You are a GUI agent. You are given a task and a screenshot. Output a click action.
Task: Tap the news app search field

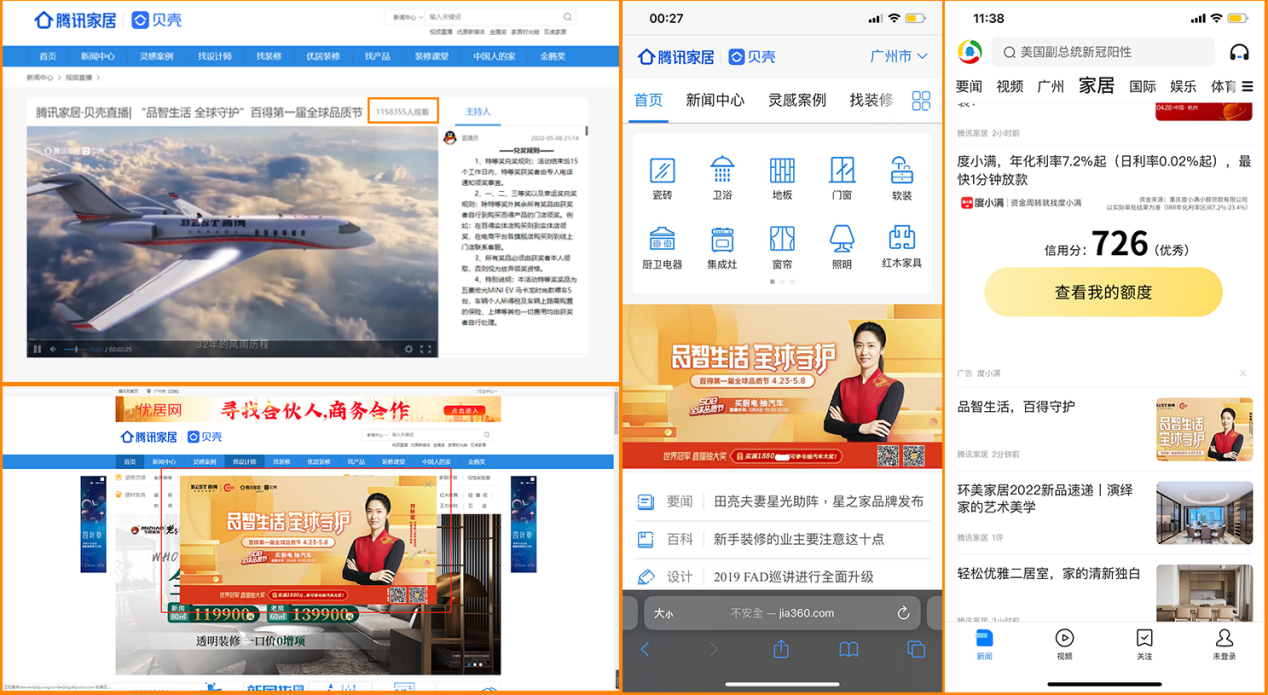[x=1103, y=52]
